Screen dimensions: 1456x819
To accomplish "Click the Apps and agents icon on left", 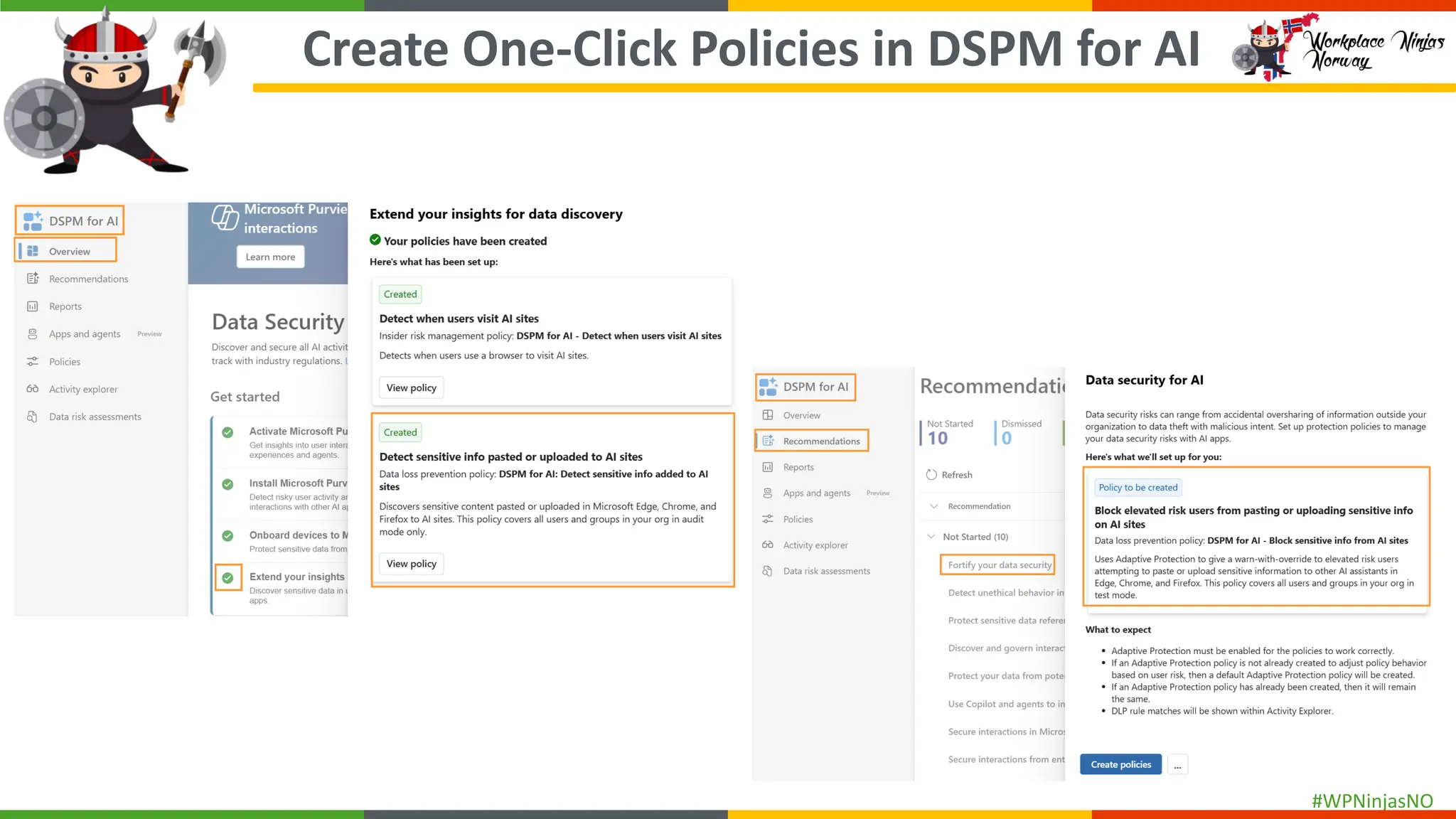I will (x=33, y=334).
